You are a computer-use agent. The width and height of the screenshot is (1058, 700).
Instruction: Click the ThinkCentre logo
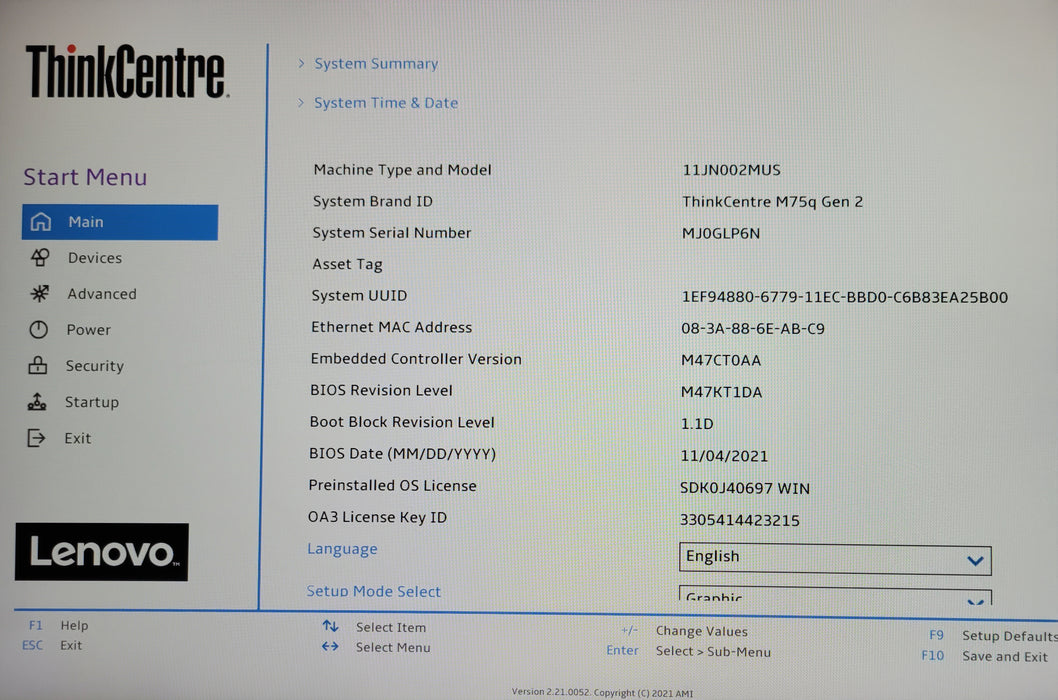point(127,72)
